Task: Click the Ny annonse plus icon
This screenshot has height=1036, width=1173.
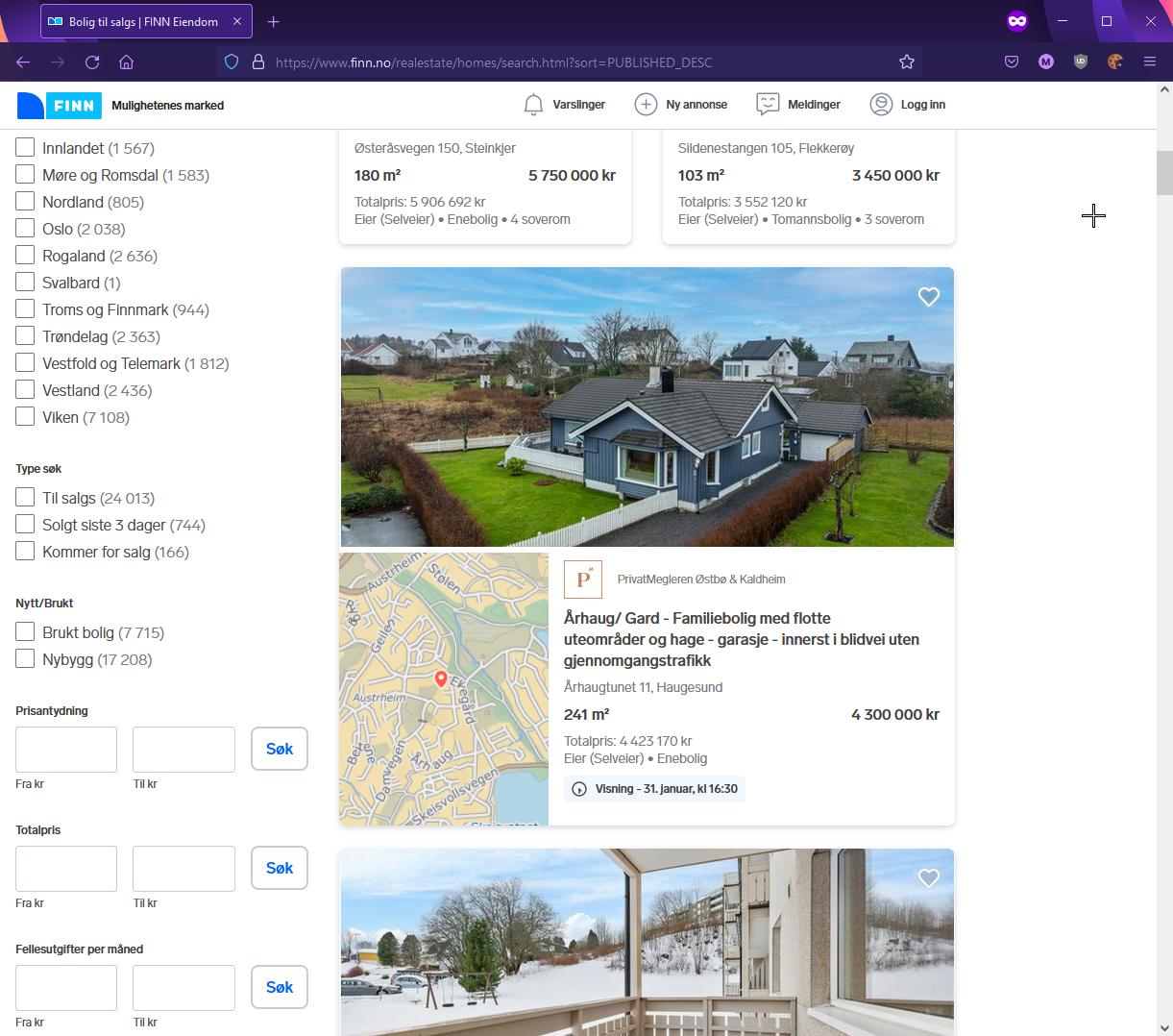Action: [x=646, y=105]
